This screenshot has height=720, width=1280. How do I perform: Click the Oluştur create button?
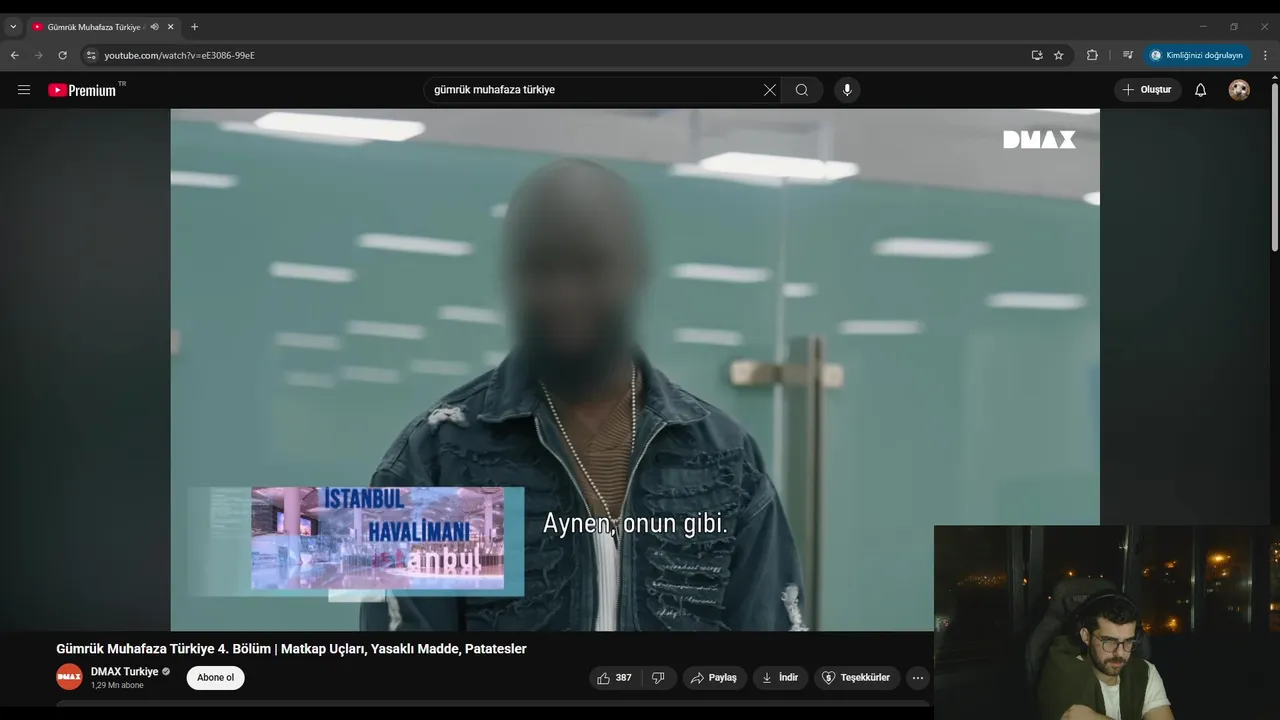point(1148,90)
